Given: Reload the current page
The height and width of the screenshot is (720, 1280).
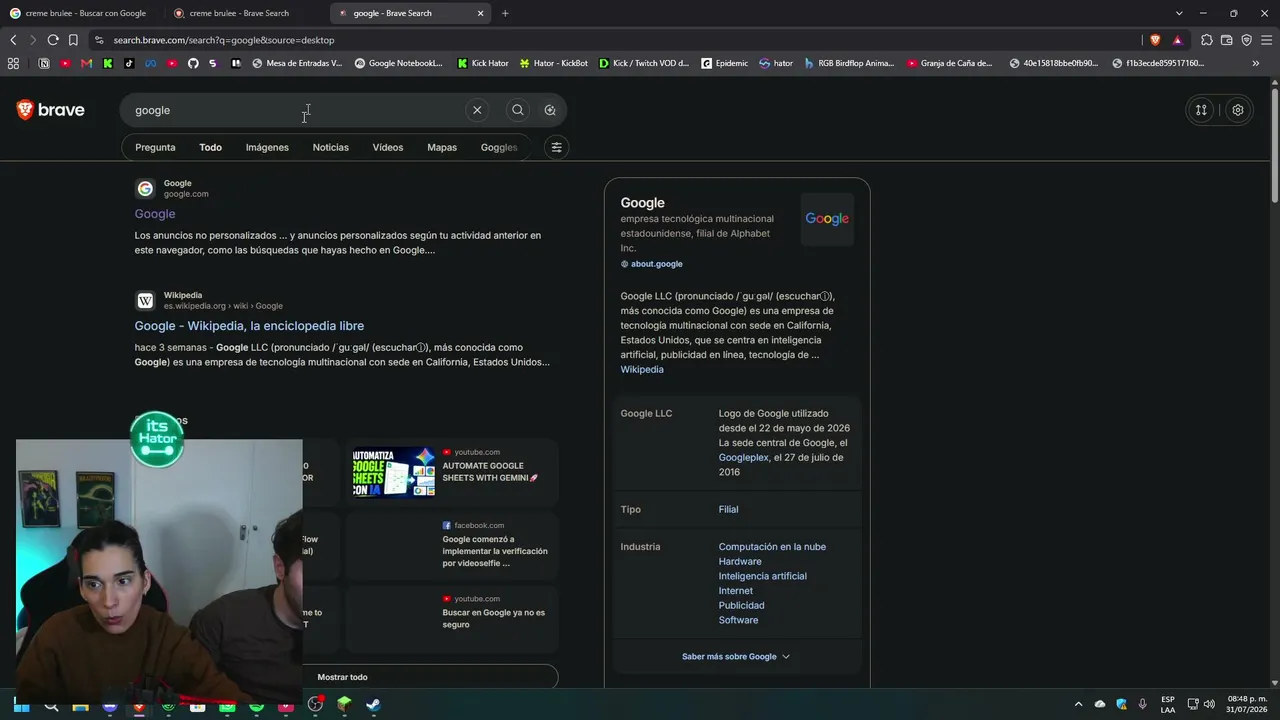Looking at the screenshot, I should [53, 40].
